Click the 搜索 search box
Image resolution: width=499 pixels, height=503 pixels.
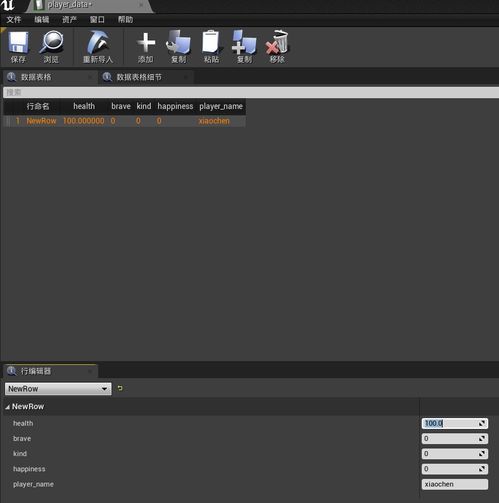[x=251, y=92]
